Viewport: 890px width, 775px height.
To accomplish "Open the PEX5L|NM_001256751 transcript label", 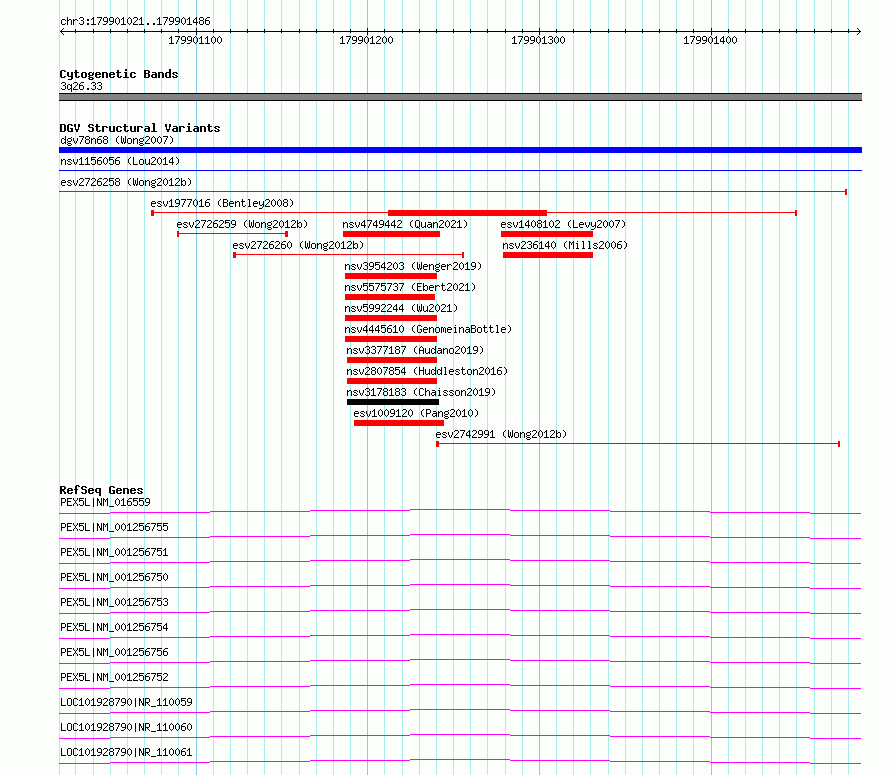I will coord(114,552).
